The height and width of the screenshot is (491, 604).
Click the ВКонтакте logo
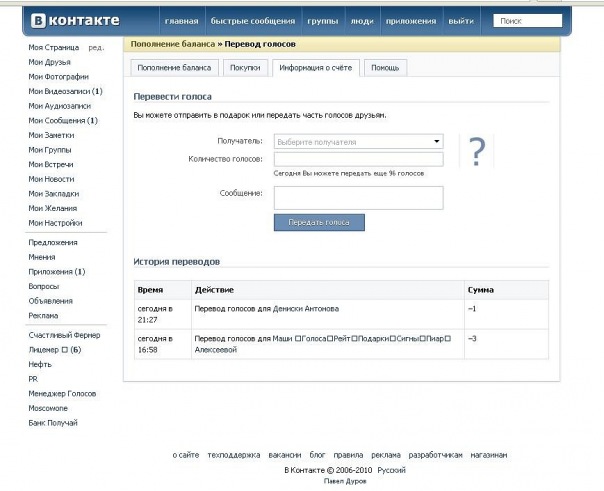tap(75, 20)
